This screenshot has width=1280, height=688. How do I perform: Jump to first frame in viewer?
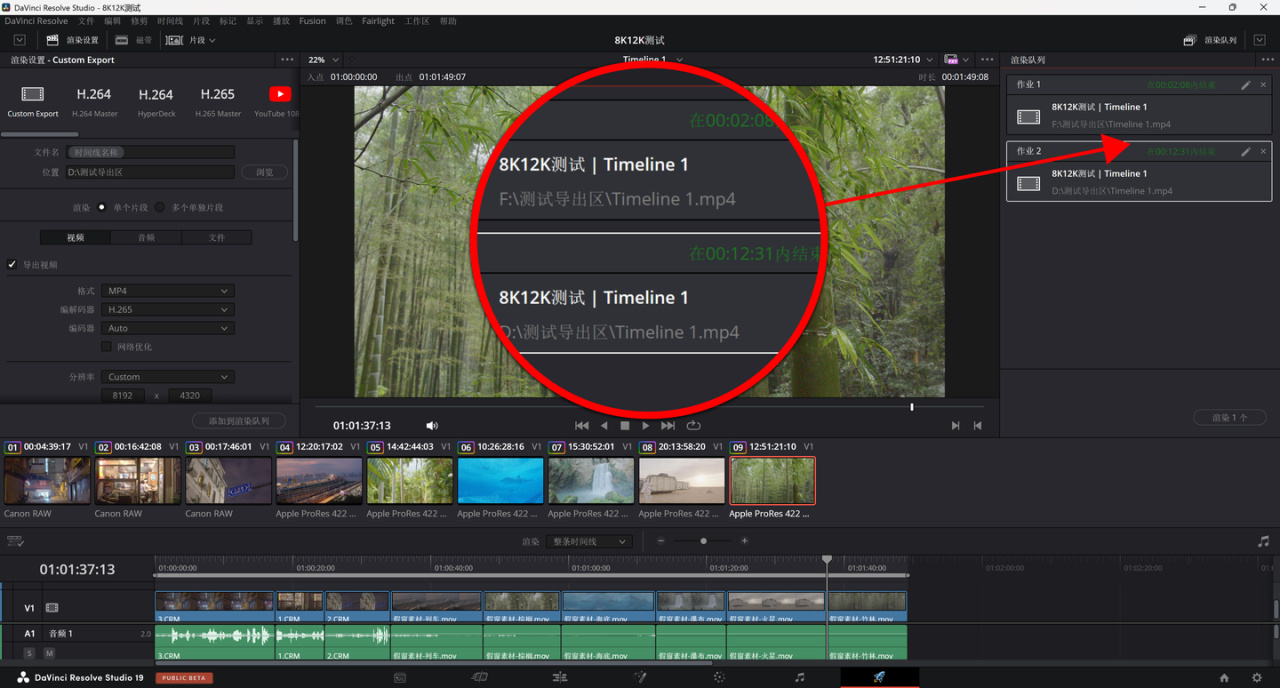[581, 425]
